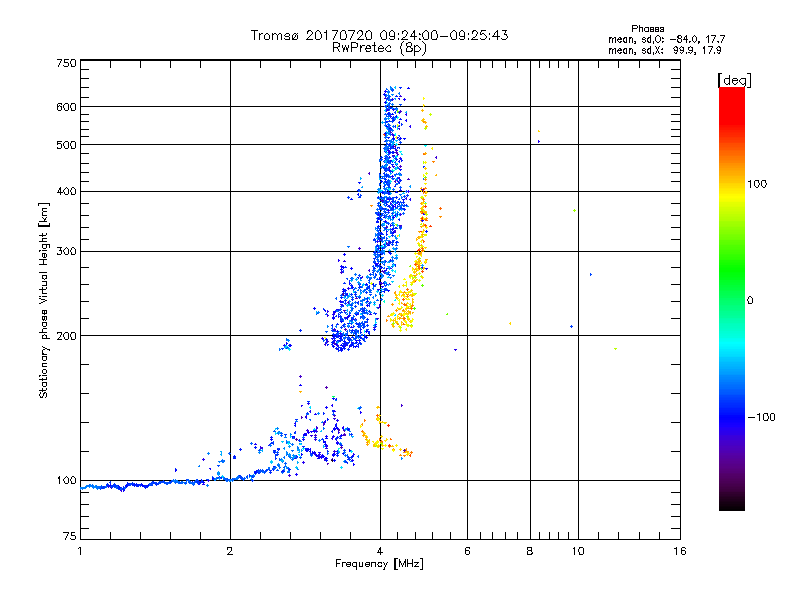Click the black bottom of the colorbar
Viewport: 800px width, 600px height.
732,505
